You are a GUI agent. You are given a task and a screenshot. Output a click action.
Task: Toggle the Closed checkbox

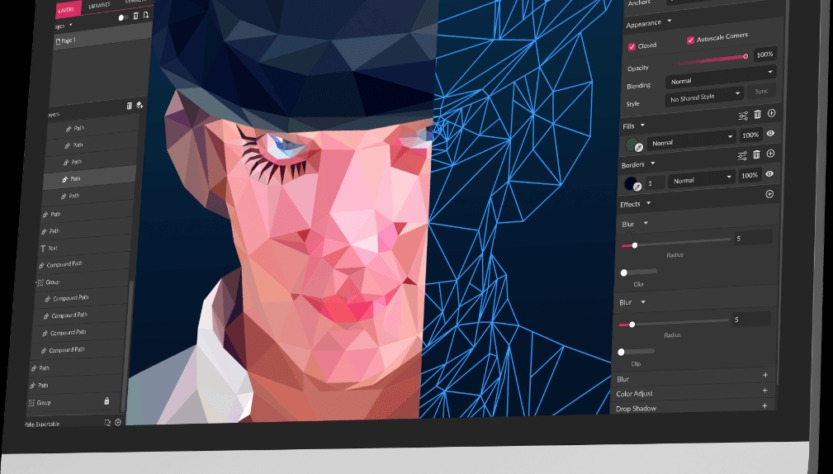point(632,47)
